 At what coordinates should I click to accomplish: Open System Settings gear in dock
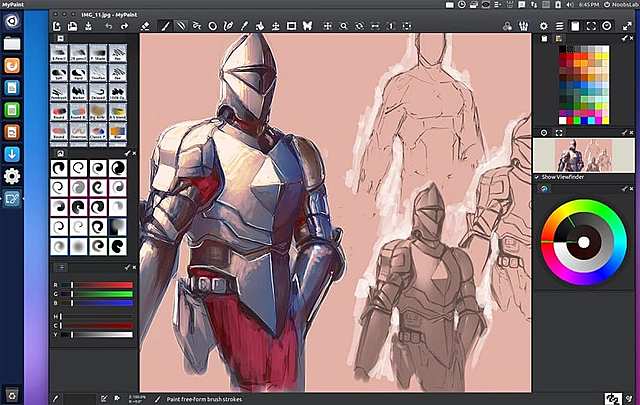click(12, 176)
